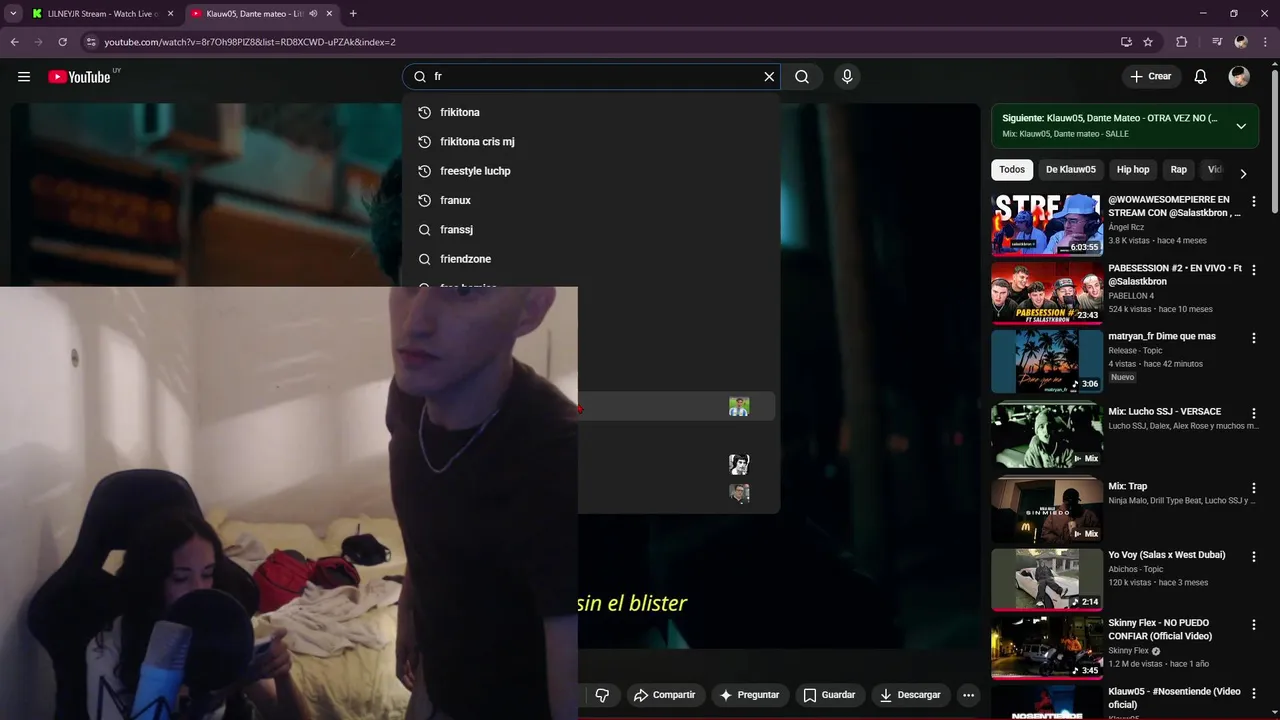Viewport: 1280px width, 720px height.
Task: Choose the 'freestyle luchp' suggestion
Action: 590,171
